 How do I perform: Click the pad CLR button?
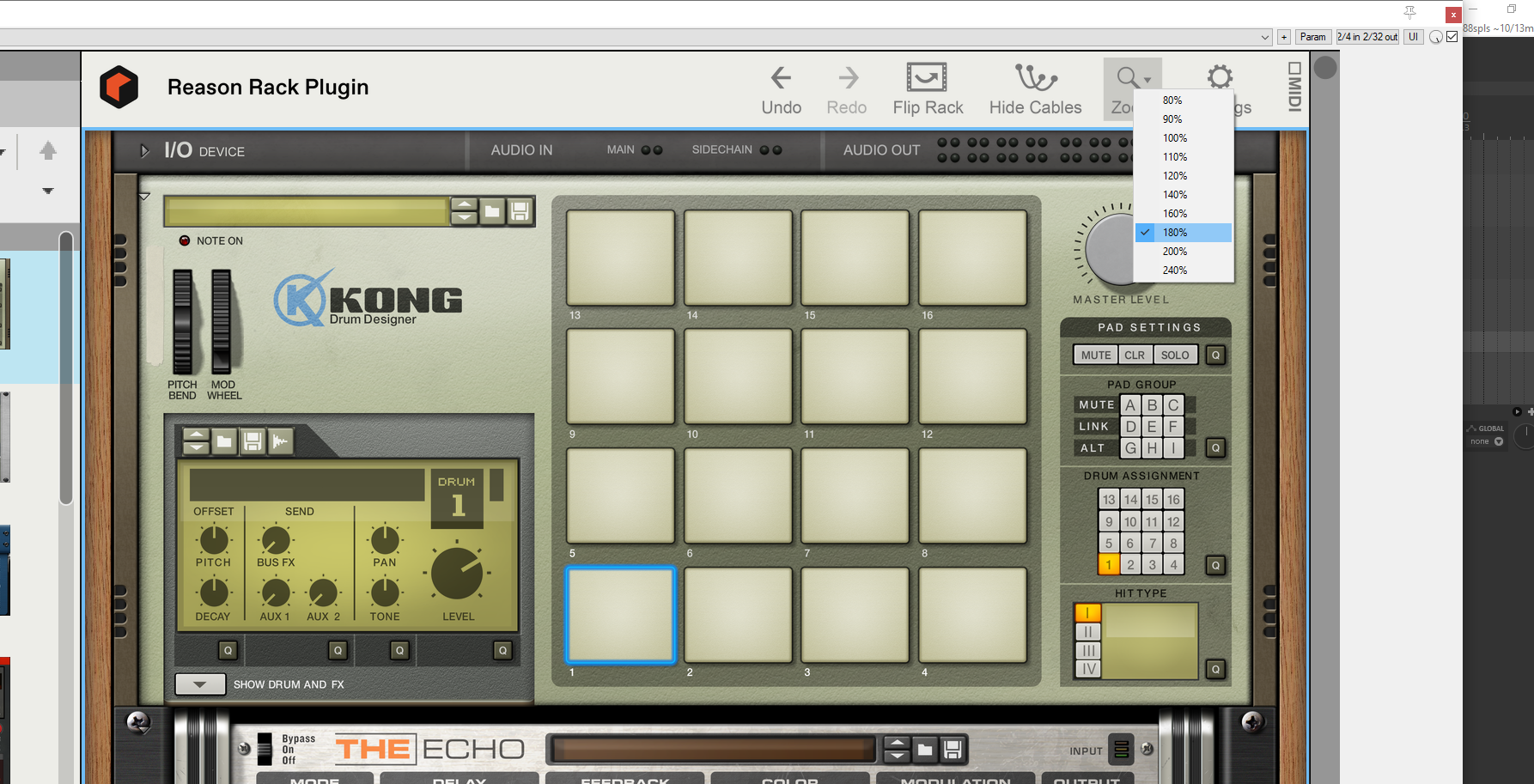coord(1135,355)
